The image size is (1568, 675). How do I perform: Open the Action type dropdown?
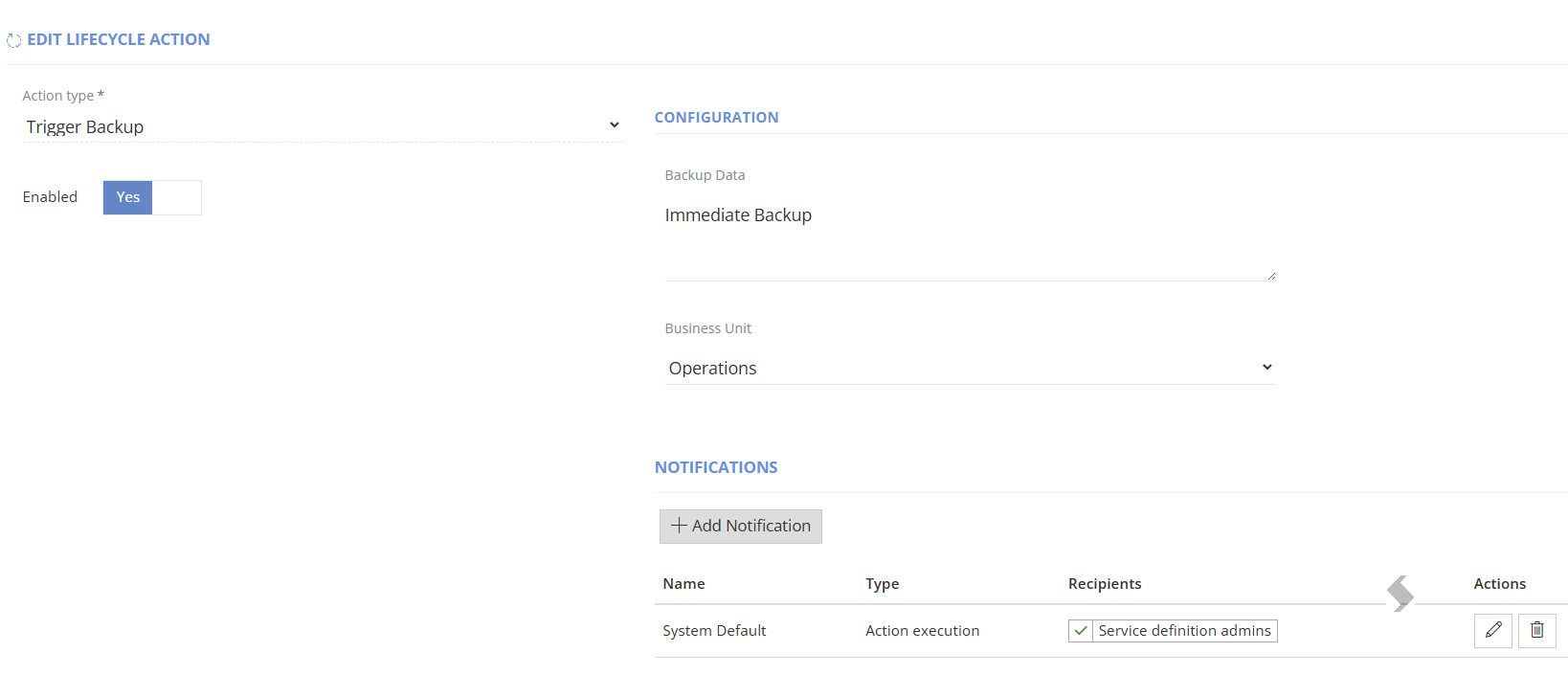pyautogui.click(x=323, y=126)
